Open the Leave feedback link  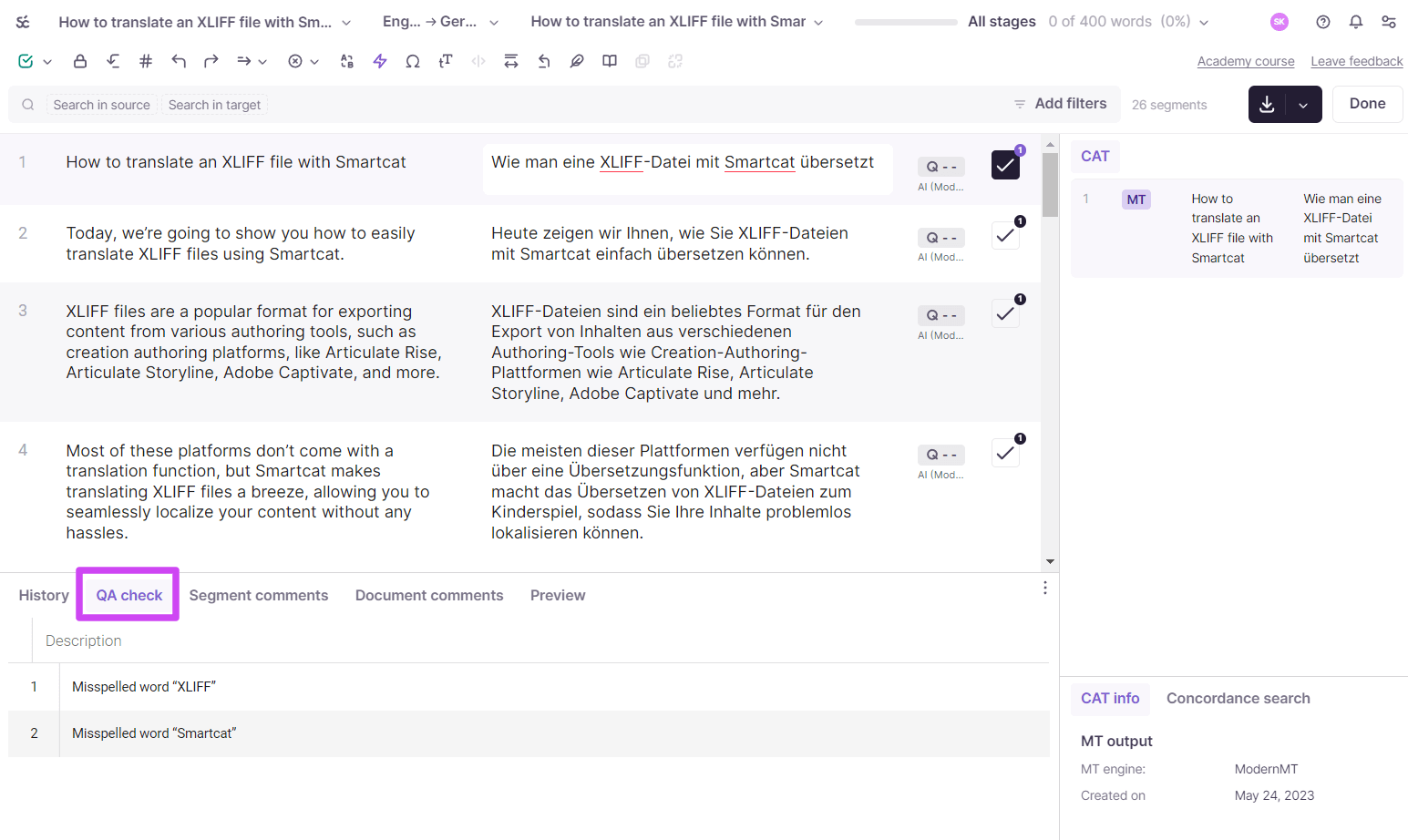tap(1357, 61)
